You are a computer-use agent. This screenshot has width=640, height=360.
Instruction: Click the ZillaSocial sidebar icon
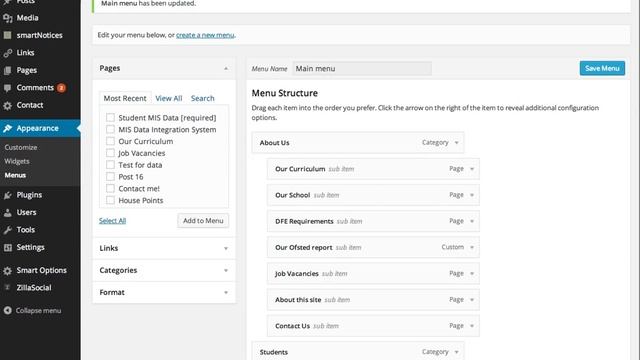7,288
